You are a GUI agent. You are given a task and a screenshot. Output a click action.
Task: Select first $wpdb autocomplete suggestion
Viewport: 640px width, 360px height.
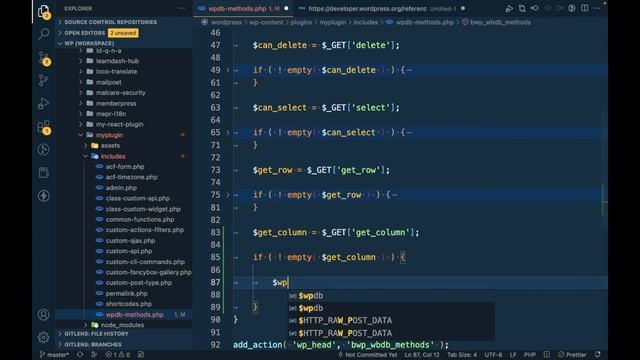[391, 296]
